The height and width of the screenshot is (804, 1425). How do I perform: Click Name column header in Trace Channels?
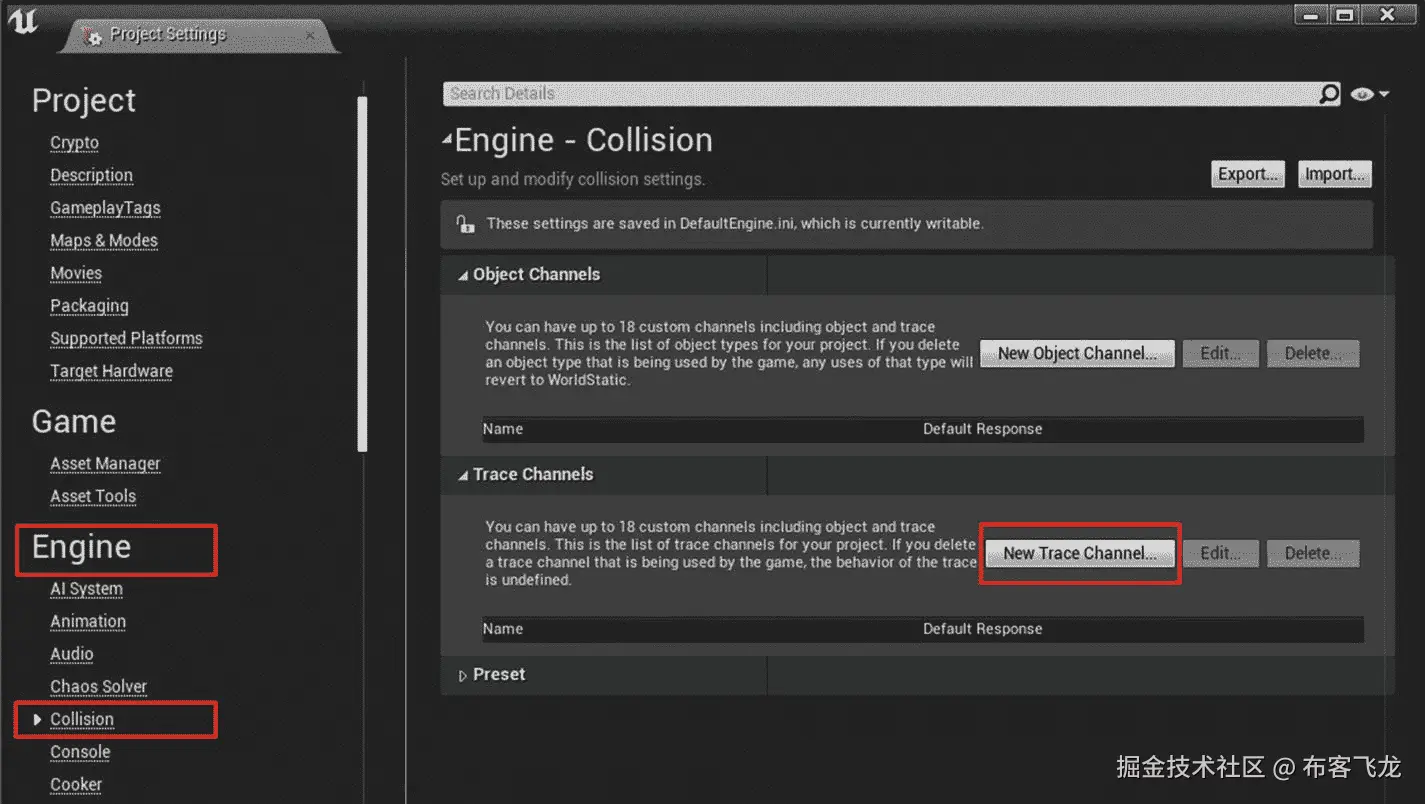coord(503,629)
